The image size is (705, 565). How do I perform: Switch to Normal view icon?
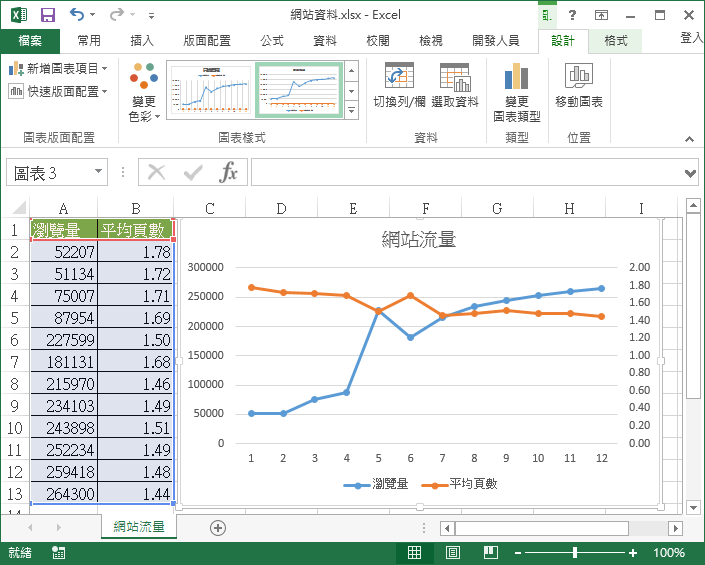tap(414, 552)
